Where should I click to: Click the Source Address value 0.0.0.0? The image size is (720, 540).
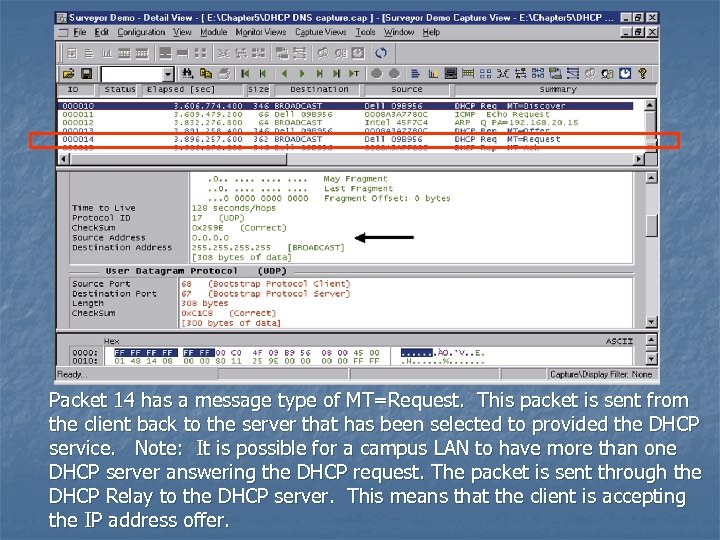pyautogui.click(x=210, y=237)
